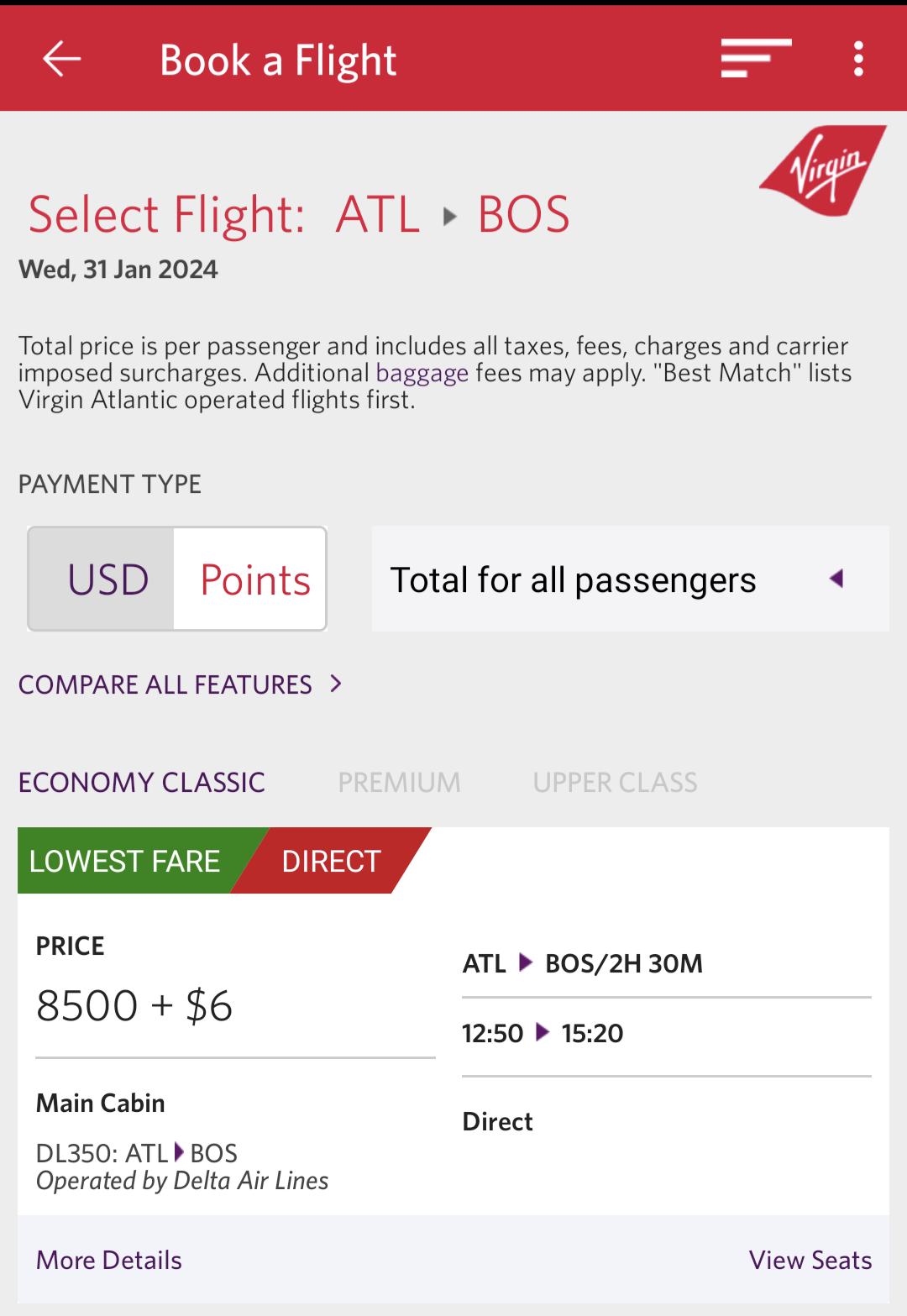907x1316 pixels.
Task: Tap the Virgin Atlantic logo
Action: point(824,170)
